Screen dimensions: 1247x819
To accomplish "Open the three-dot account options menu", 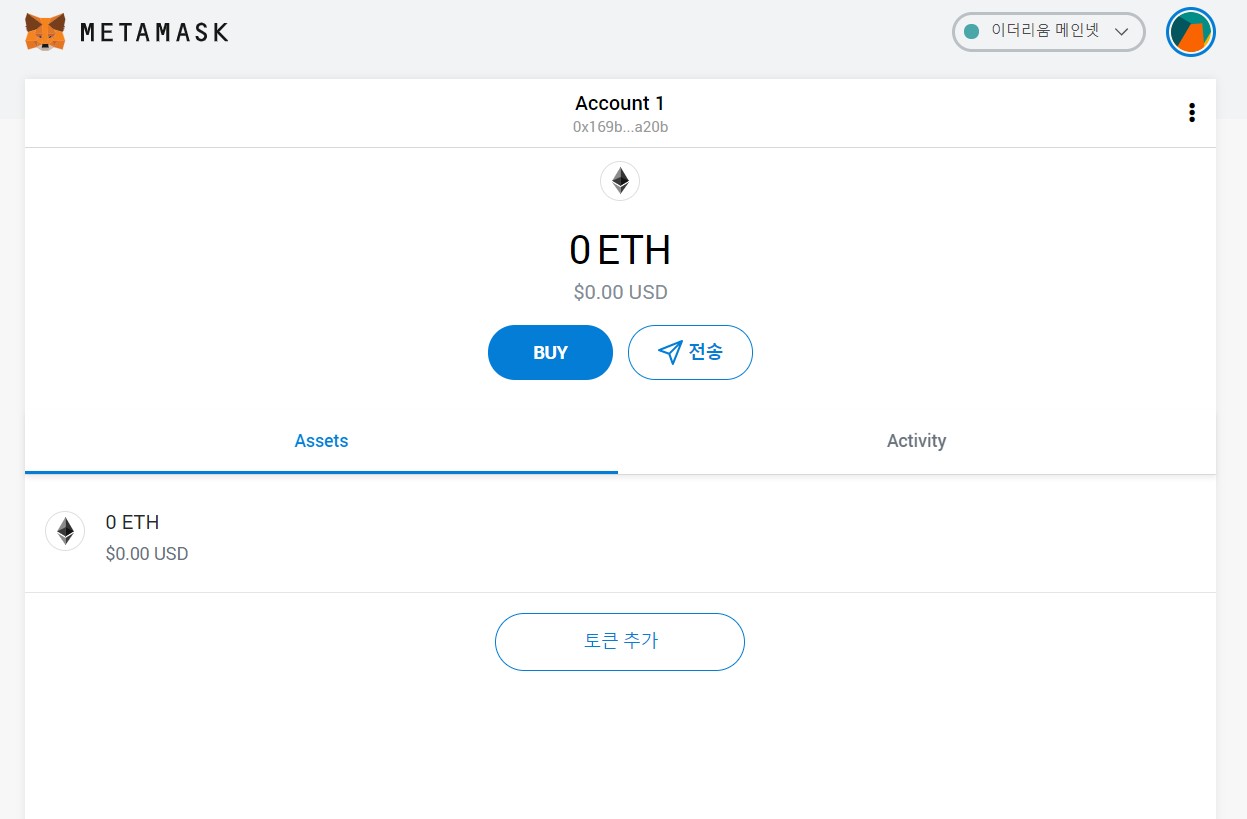I will [1191, 112].
